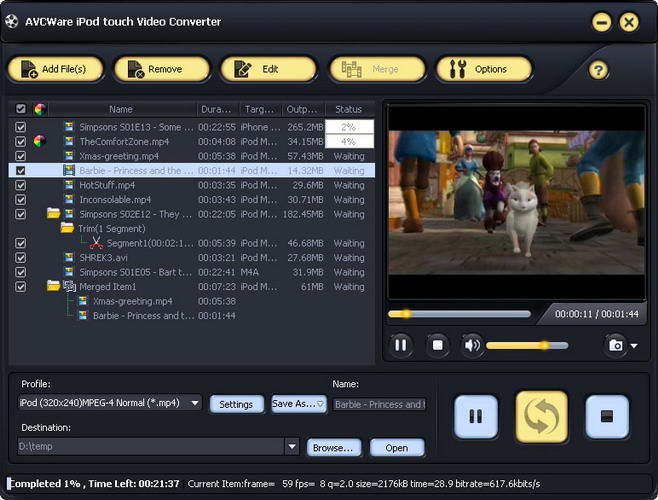Screen dimensions: 658x500
Task: Uncheck Xmas-greeting.mp4 checkbox
Action: [21, 156]
